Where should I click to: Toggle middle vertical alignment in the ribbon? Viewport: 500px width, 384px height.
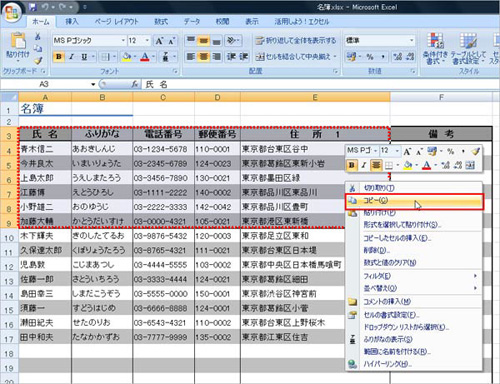point(204,40)
